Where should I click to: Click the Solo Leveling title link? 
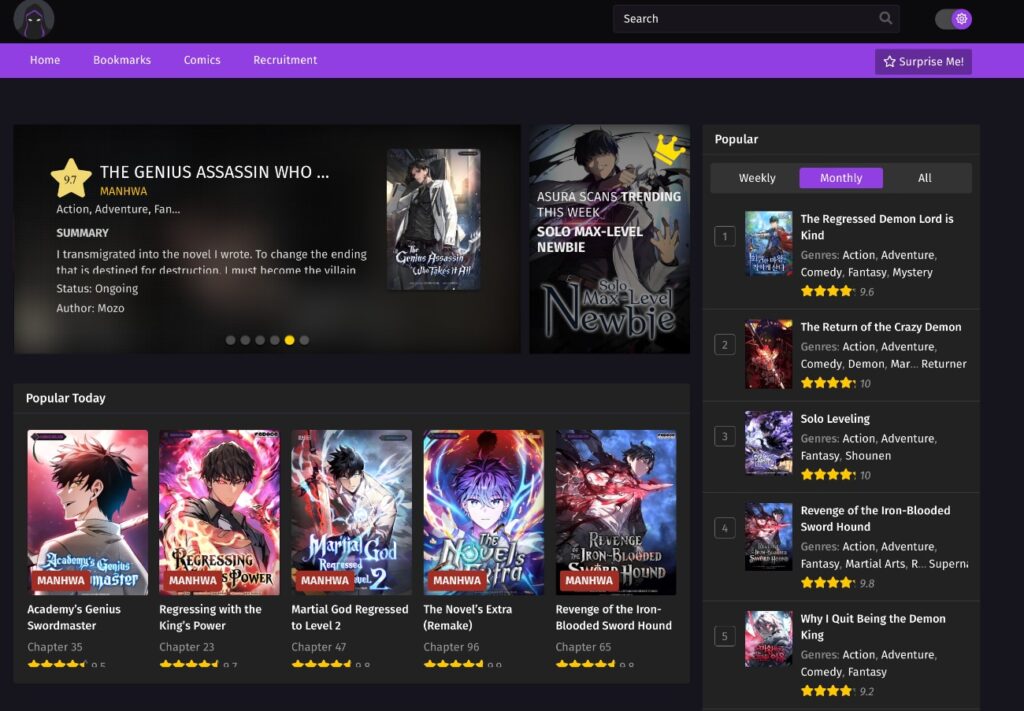coord(835,419)
